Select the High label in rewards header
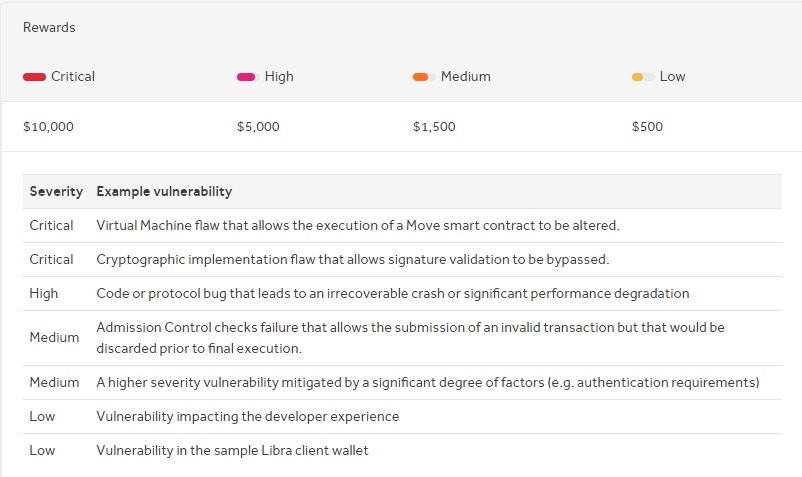Viewport: 802px width, 477px height. [279, 77]
